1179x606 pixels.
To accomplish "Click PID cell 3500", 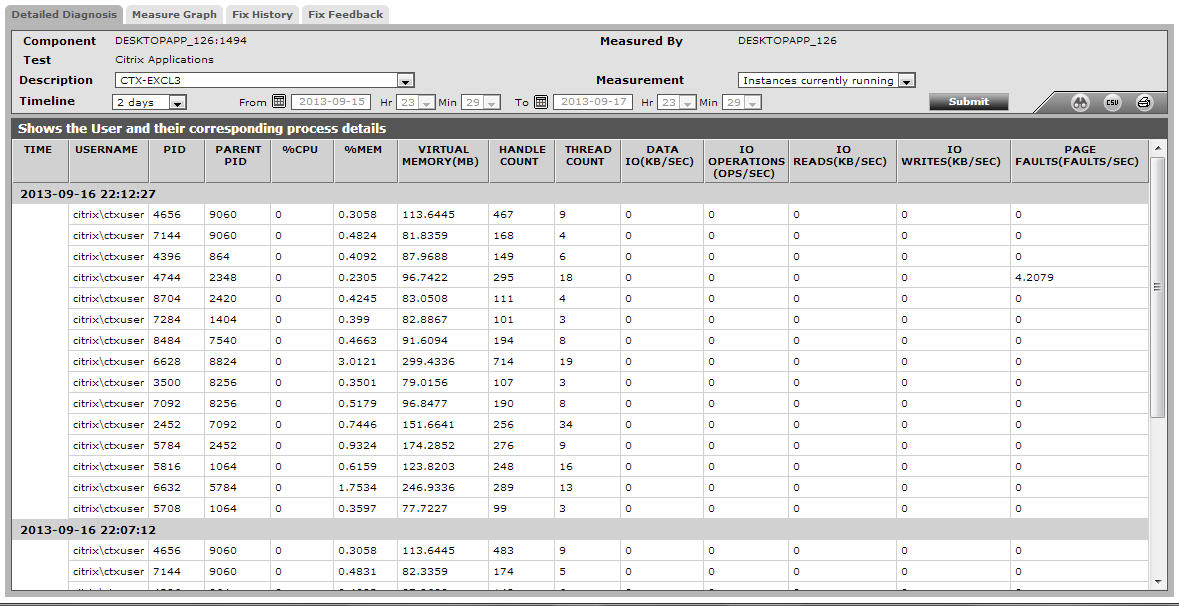I will (167, 383).
